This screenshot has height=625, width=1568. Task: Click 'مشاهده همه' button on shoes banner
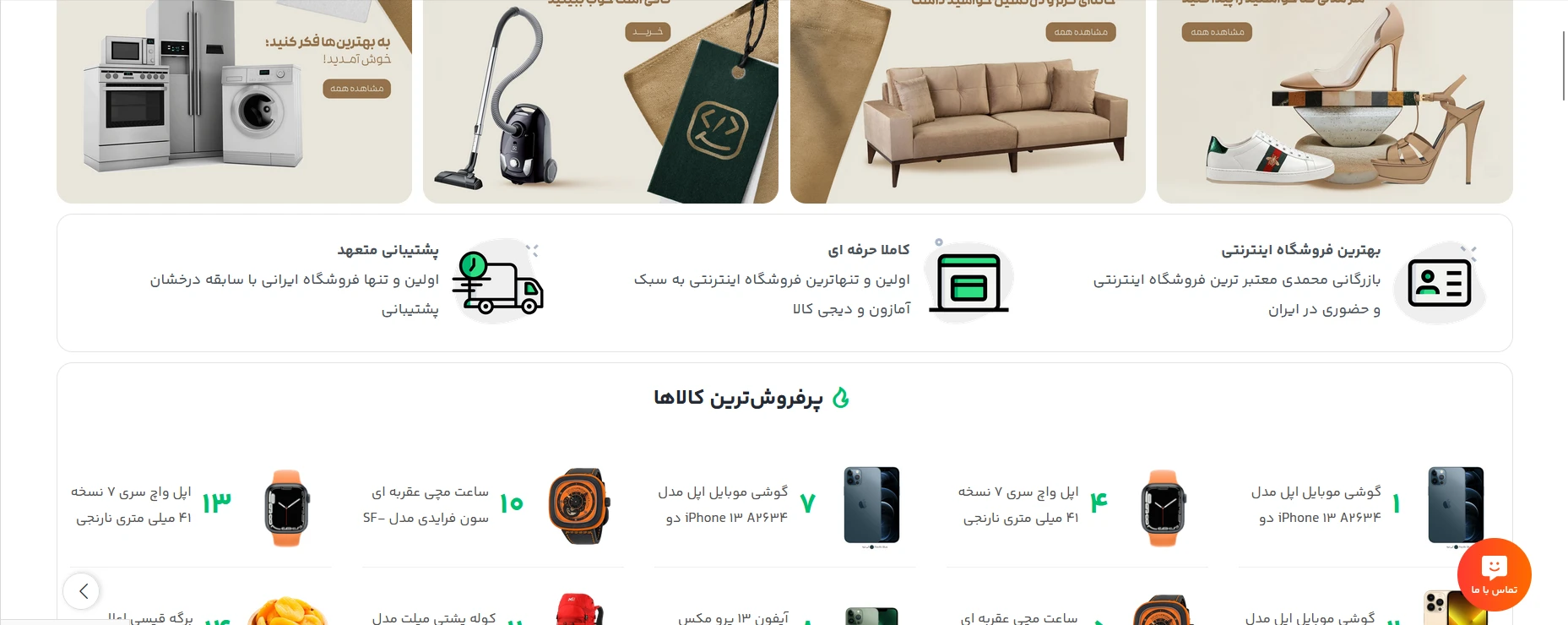tap(1217, 32)
